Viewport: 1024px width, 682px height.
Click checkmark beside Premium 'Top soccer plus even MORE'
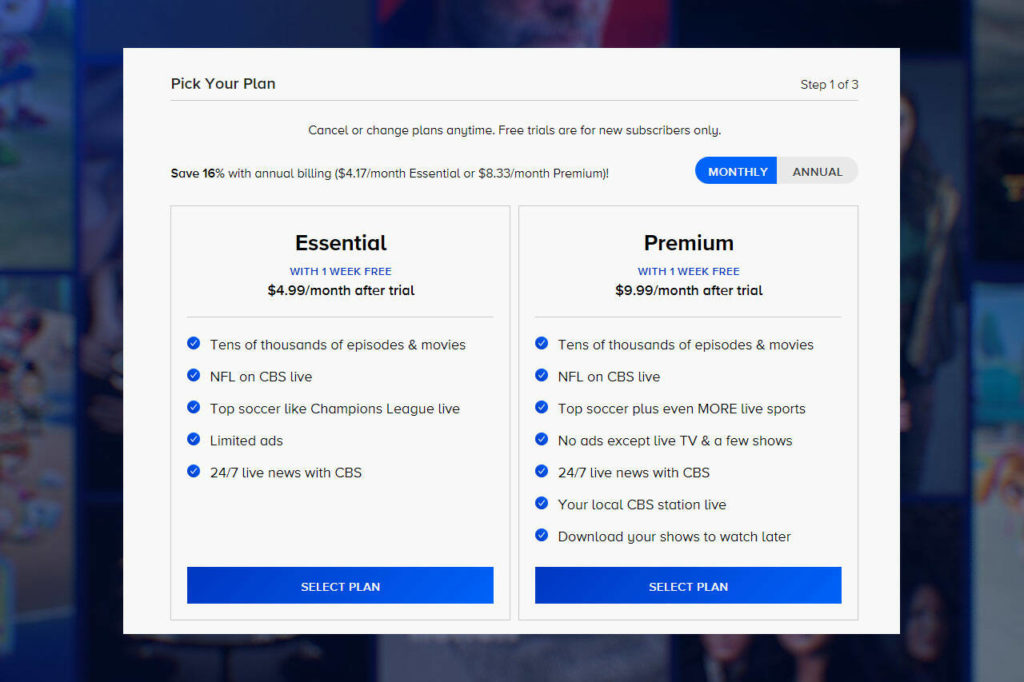pos(542,408)
